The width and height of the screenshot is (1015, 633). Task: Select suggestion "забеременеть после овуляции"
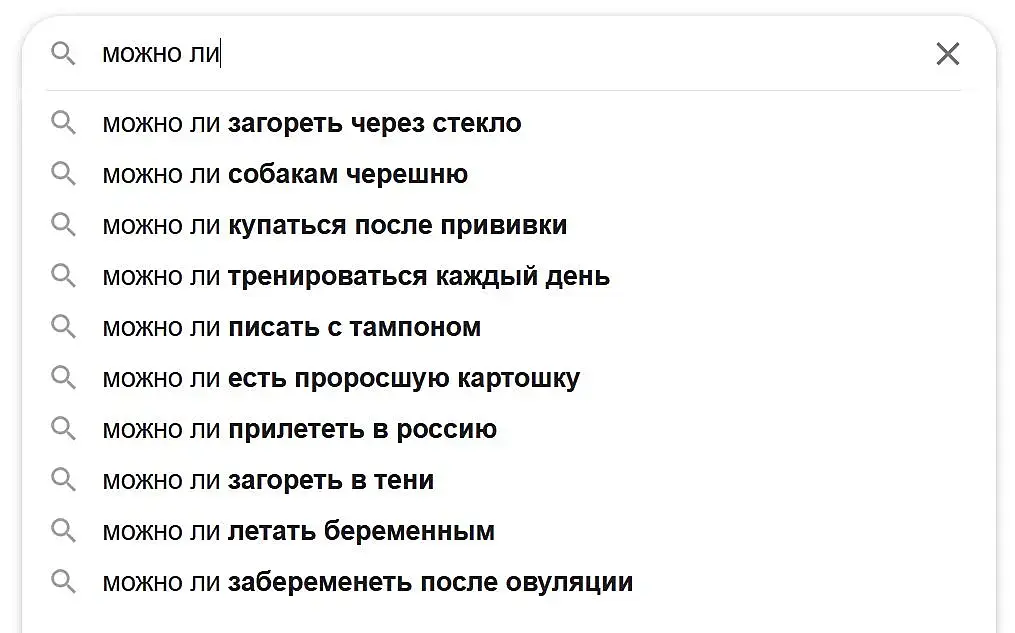point(368,582)
